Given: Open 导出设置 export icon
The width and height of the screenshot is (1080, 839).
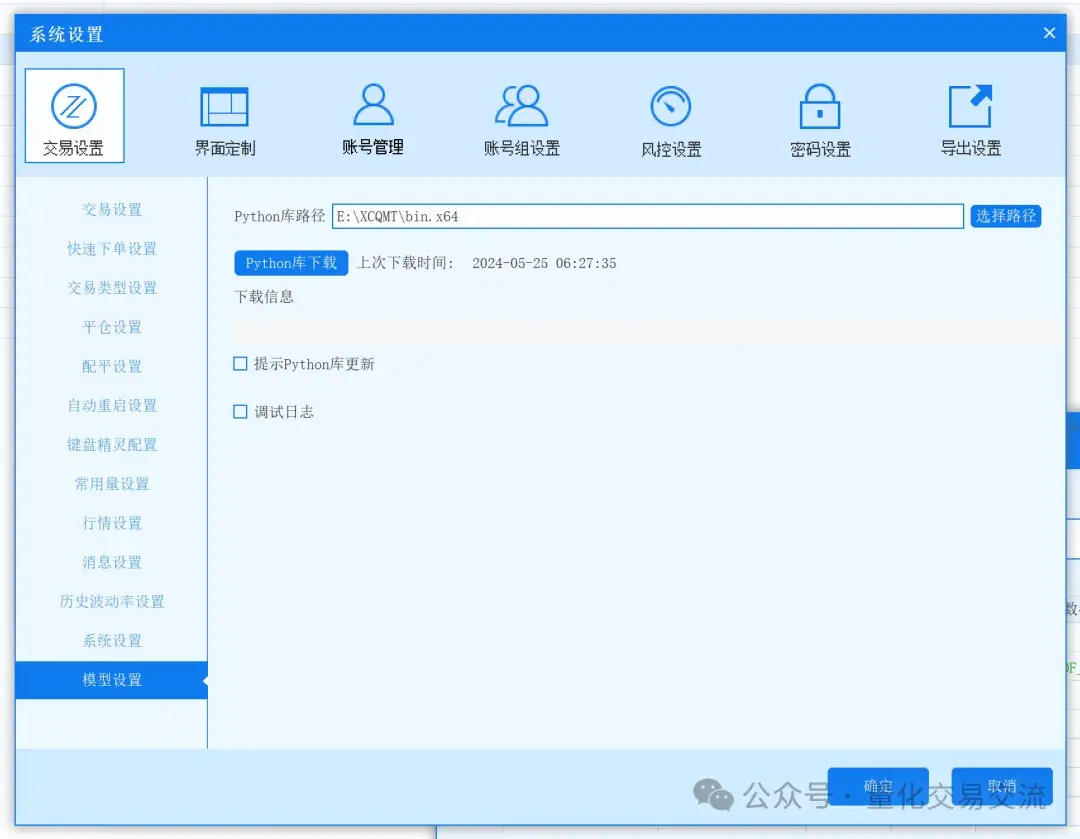Looking at the screenshot, I should coord(970,107).
